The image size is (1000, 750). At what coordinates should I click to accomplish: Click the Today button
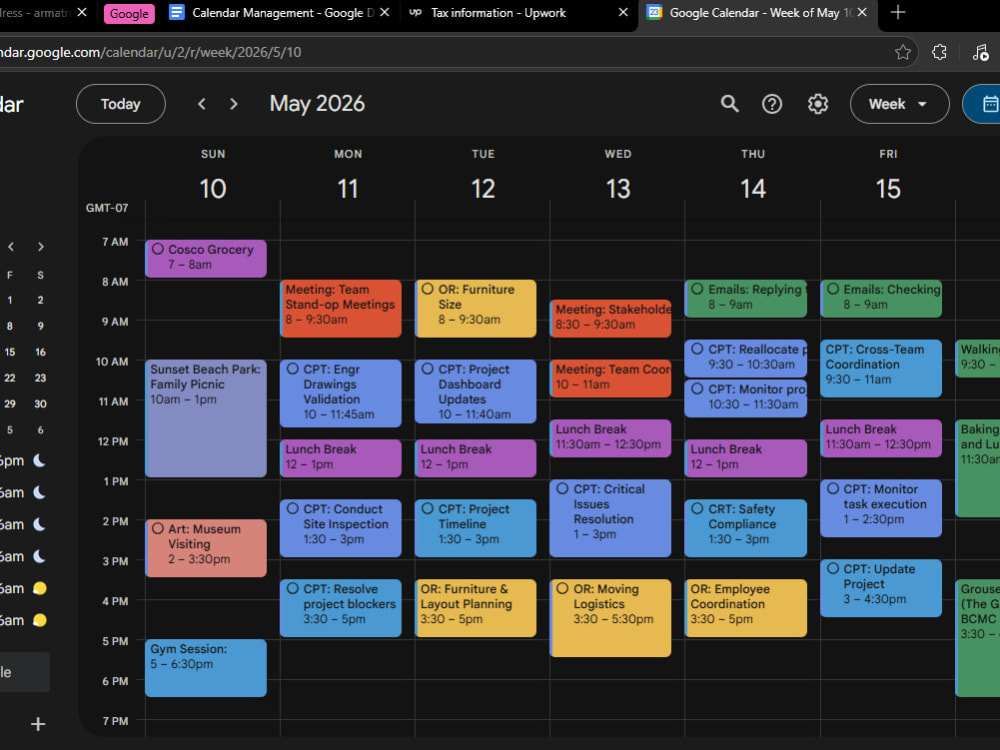point(121,104)
